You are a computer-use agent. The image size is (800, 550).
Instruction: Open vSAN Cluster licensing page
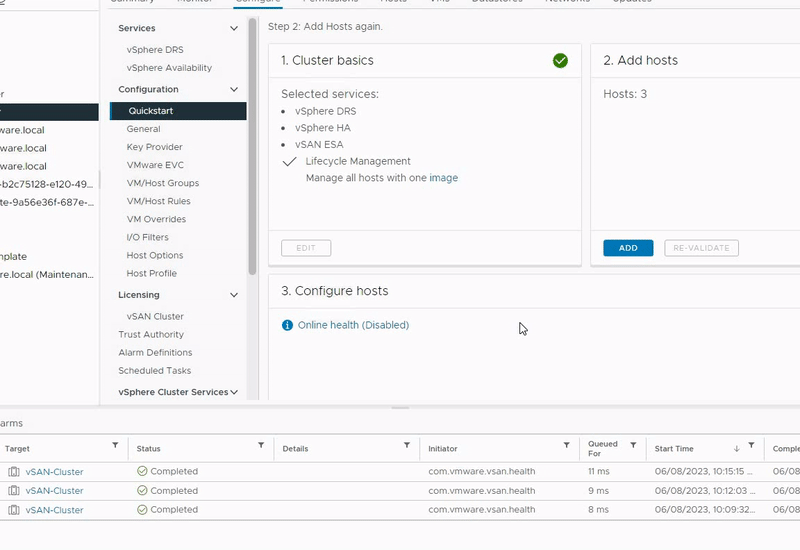(x=155, y=316)
